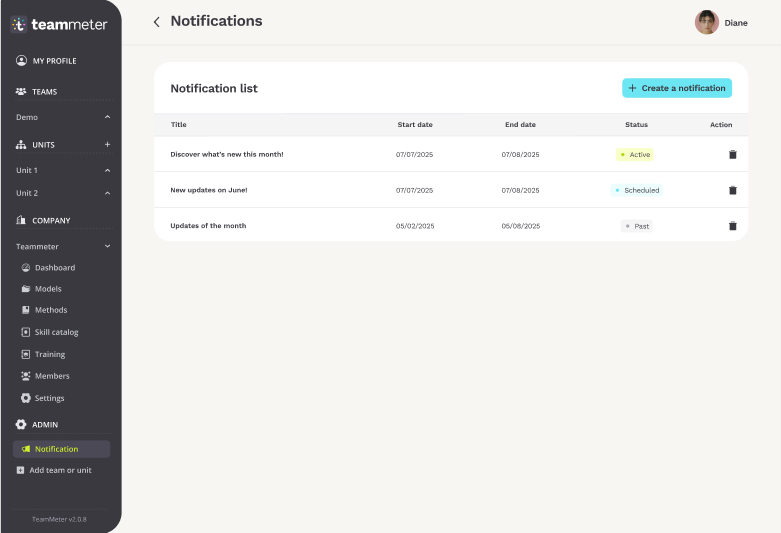
Task: Open the Dashboard page
Action: click(54, 268)
